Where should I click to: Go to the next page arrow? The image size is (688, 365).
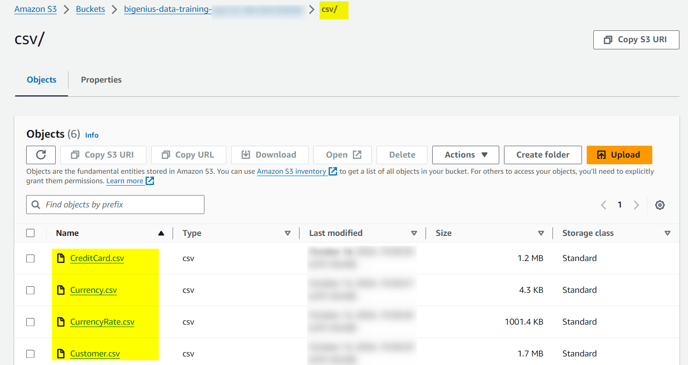pyautogui.click(x=636, y=205)
